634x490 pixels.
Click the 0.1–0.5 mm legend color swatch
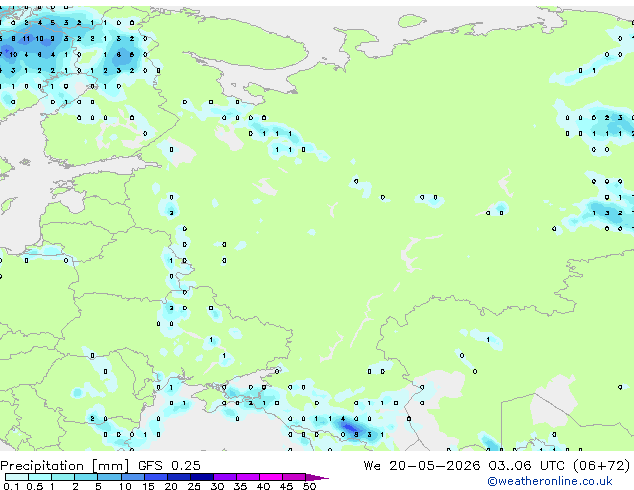pyautogui.click(x=17, y=477)
